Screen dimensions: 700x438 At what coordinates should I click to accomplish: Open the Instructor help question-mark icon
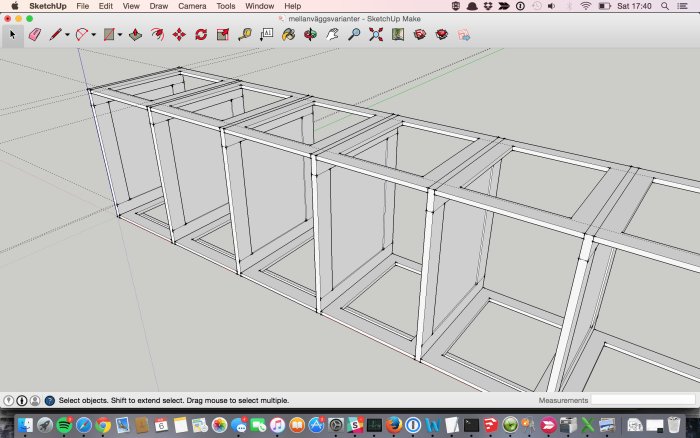tap(50, 400)
